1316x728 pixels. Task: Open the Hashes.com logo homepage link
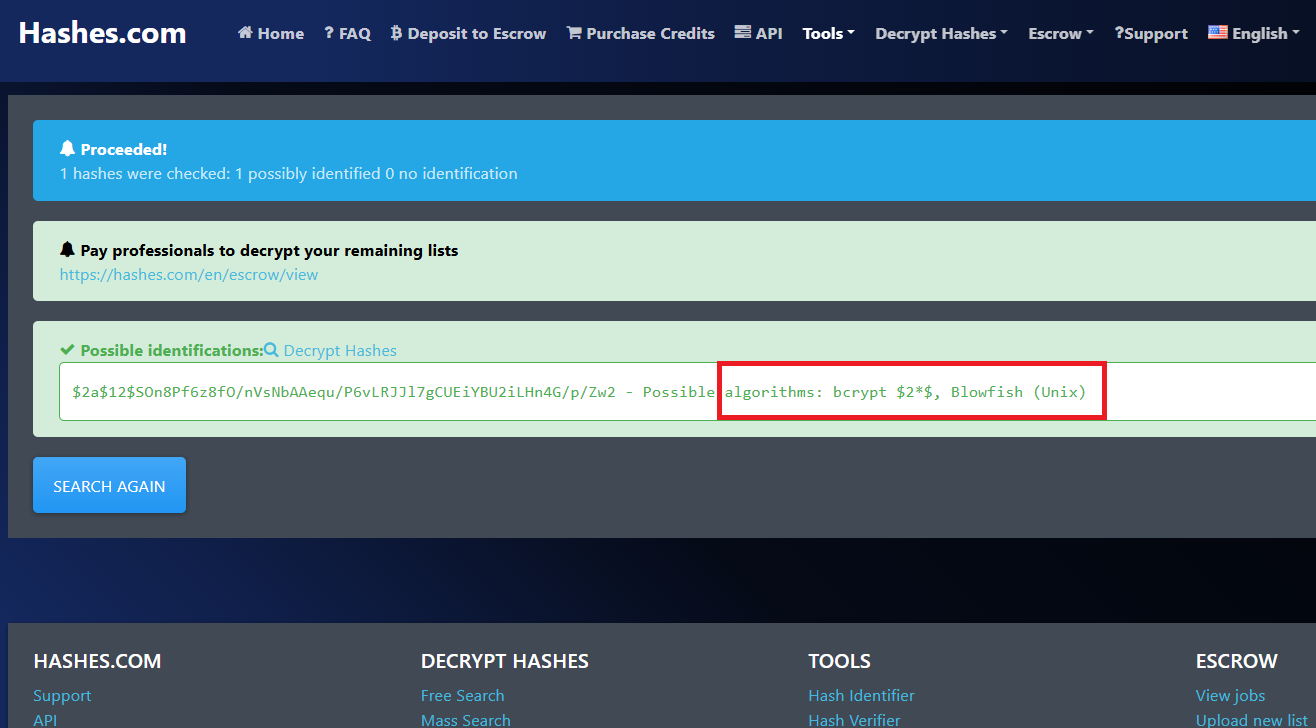click(x=102, y=33)
